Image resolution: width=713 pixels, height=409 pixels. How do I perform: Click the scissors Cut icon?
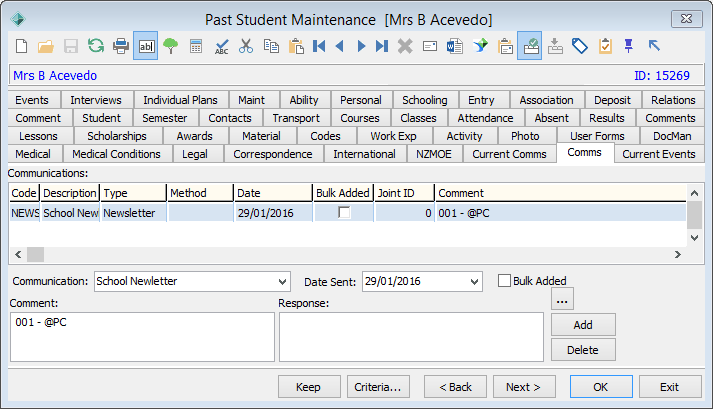point(246,46)
